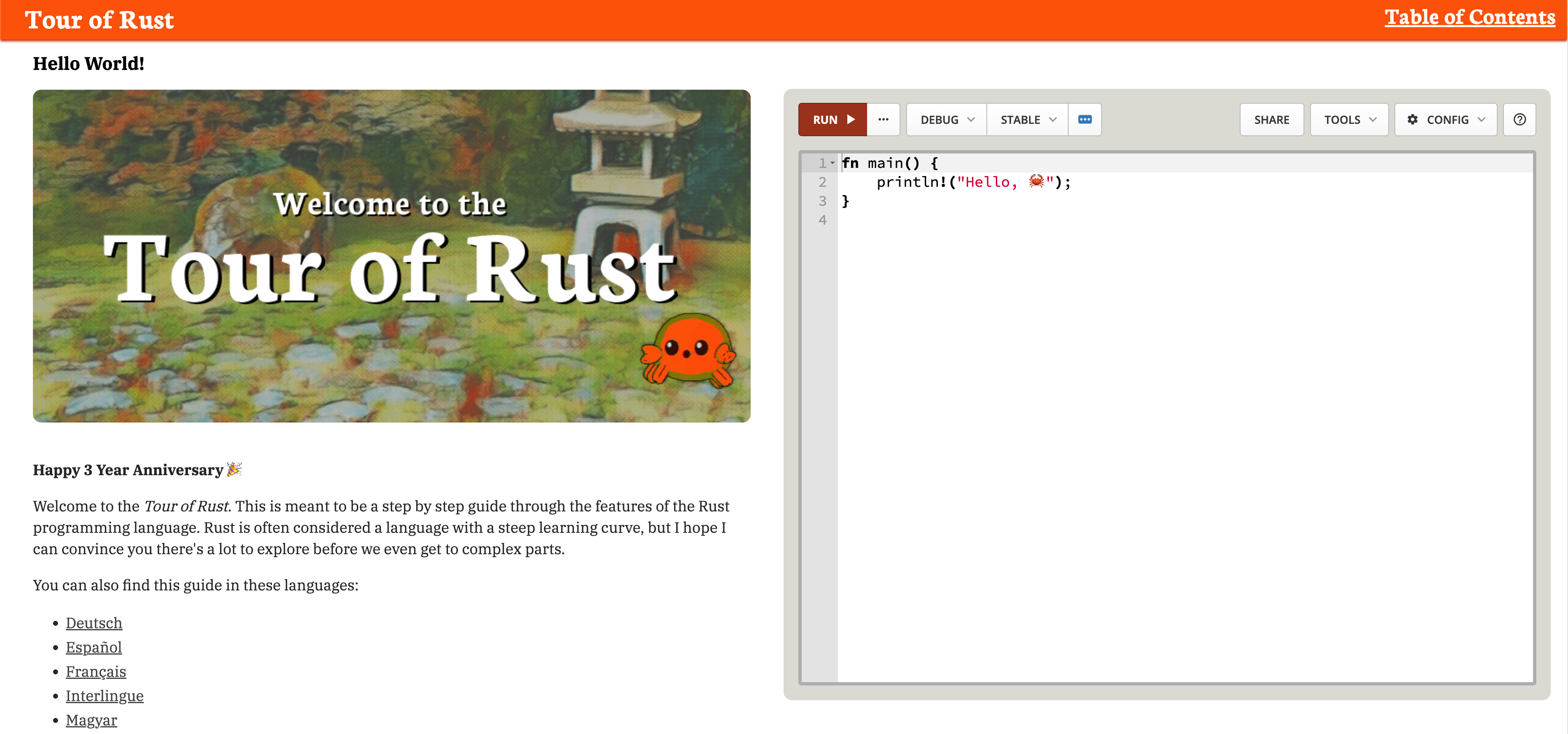This screenshot has height=734, width=1568.
Task: Click the fn main() code line
Action: click(x=890, y=163)
